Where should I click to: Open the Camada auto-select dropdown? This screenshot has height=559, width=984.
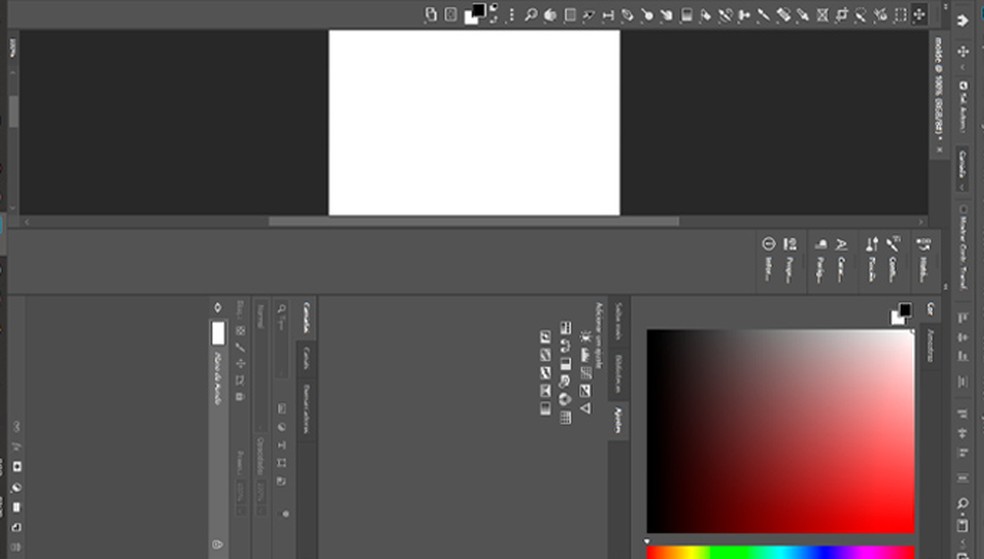coord(962,165)
